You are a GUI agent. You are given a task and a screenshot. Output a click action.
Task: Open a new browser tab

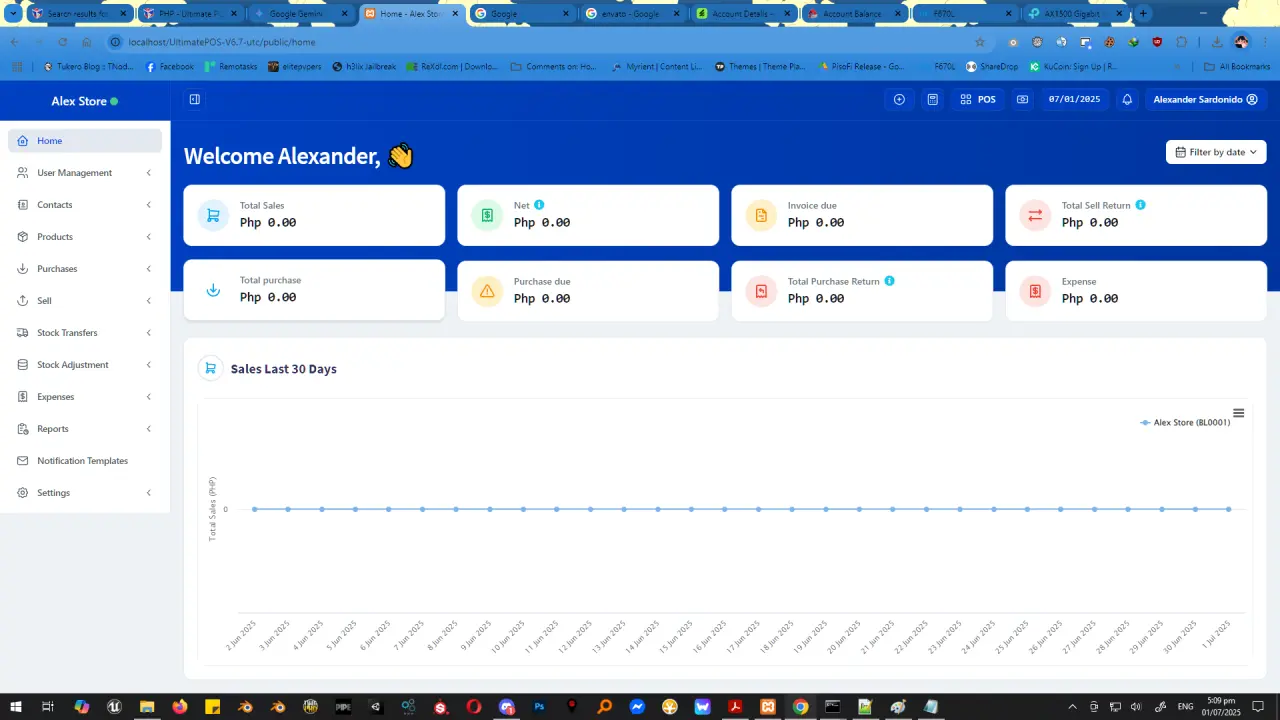[x=1143, y=14]
